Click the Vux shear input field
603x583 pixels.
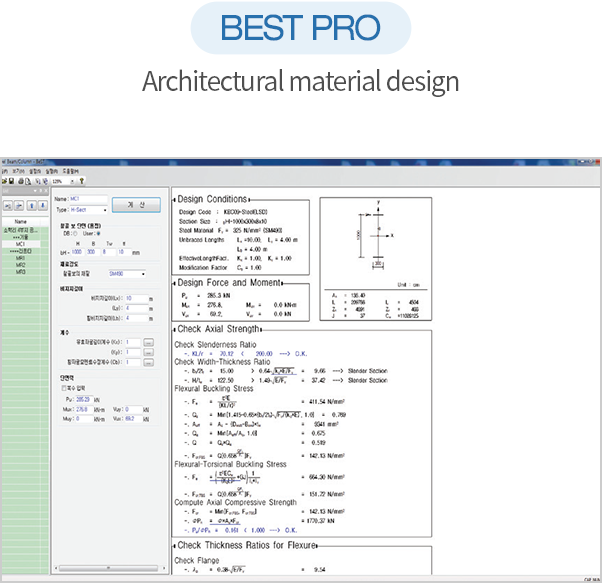tap(133, 419)
